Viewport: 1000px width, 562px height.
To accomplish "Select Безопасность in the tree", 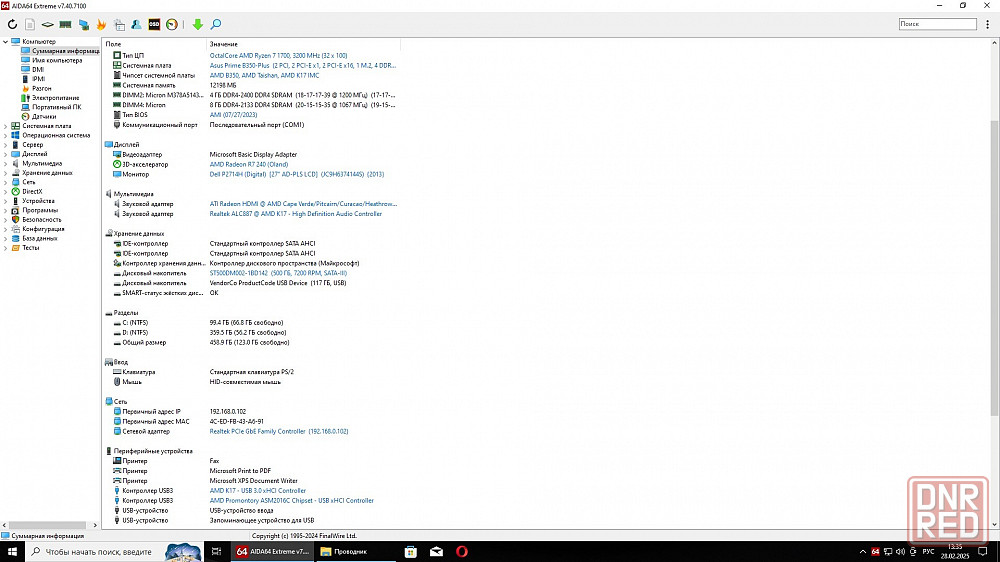I will [42, 219].
